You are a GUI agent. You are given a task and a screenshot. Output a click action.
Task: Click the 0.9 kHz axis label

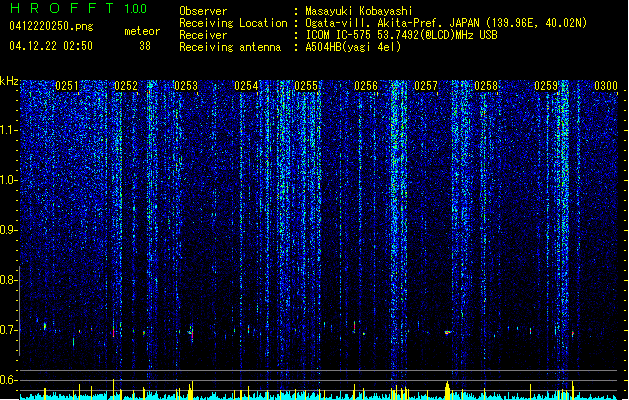pos(8,230)
